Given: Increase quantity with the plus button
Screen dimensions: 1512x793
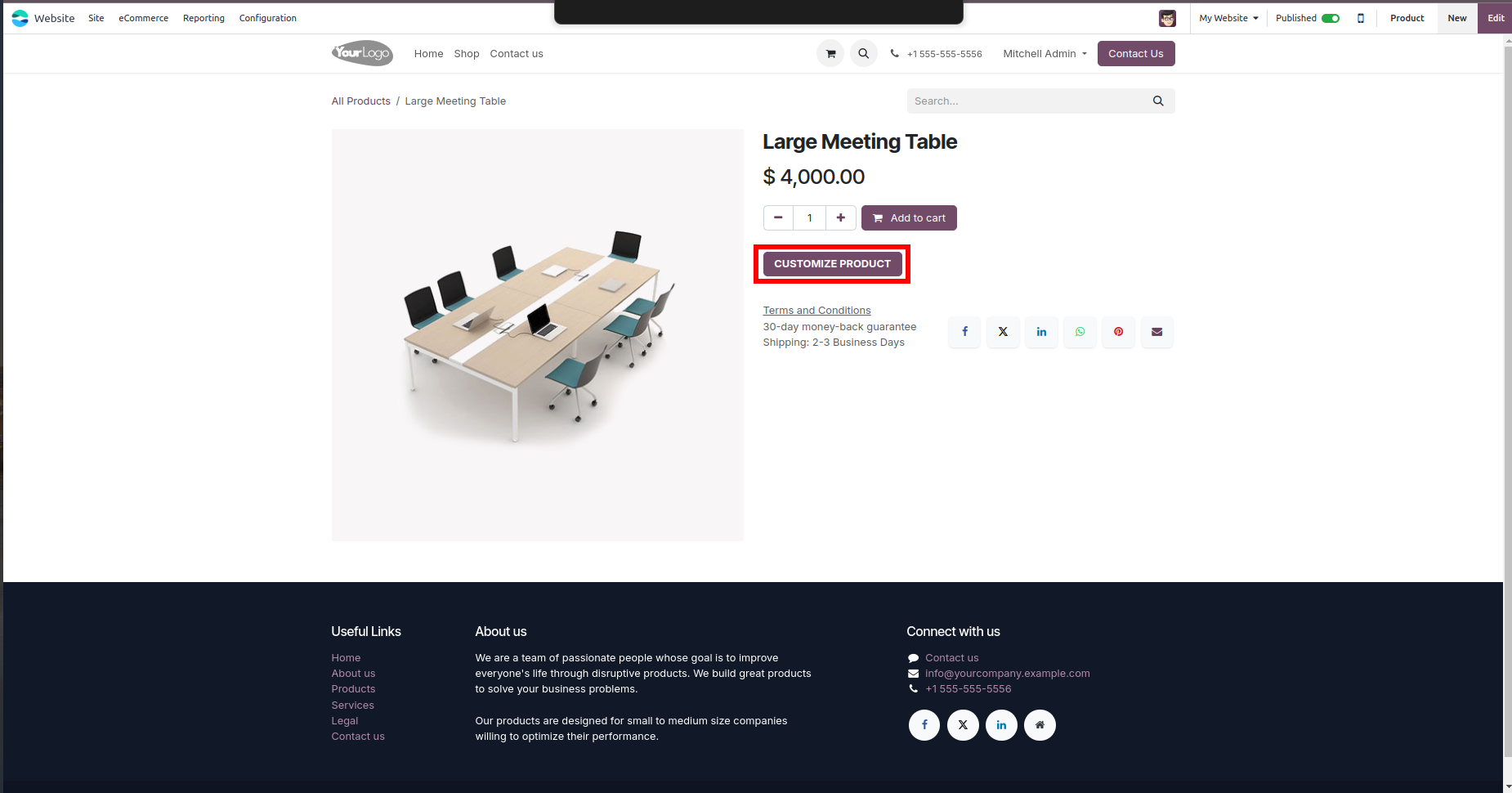Looking at the screenshot, I should point(840,218).
